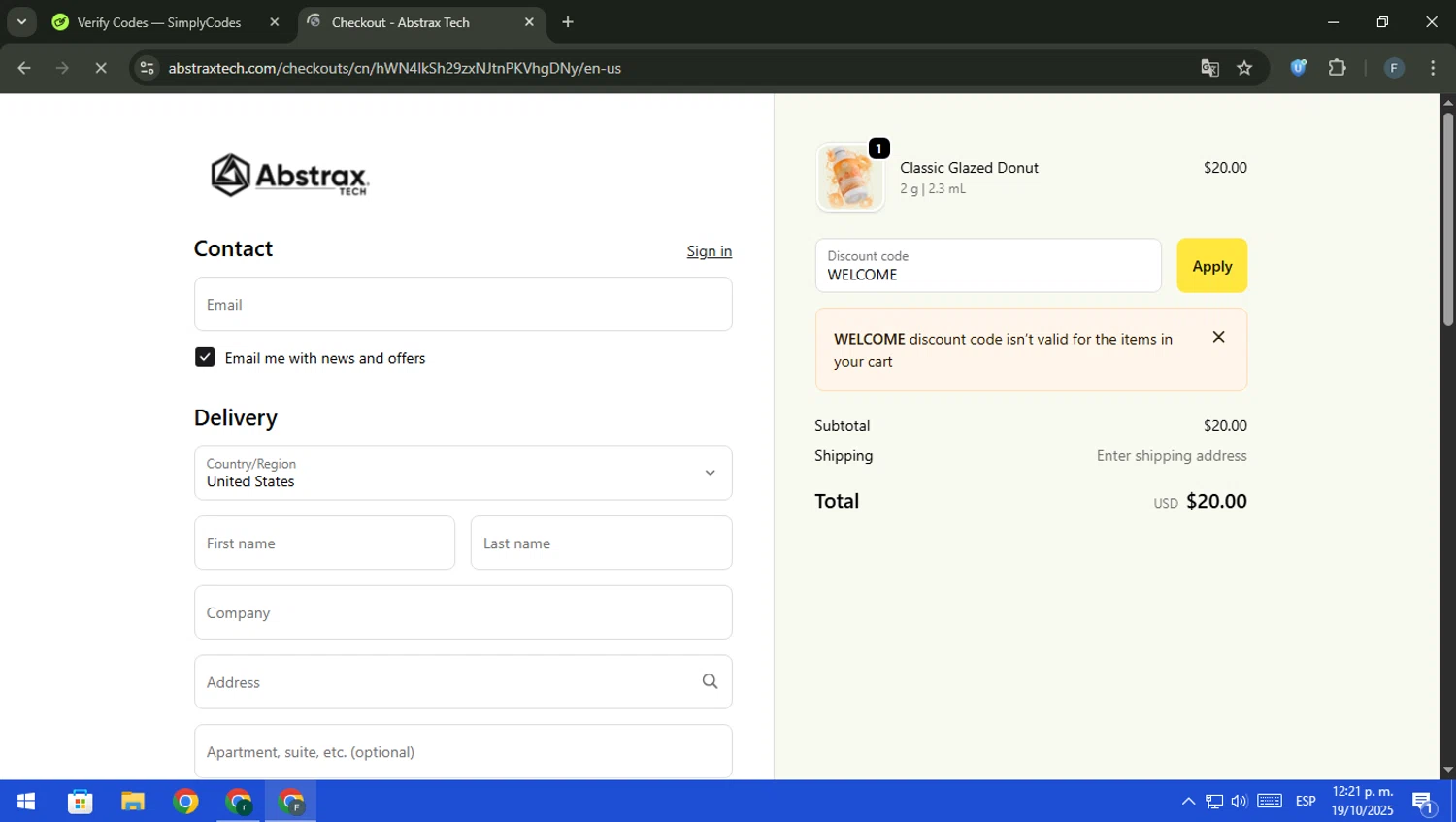Open the Windows Start menu
The height and width of the screenshot is (822, 1456).
pyautogui.click(x=26, y=802)
